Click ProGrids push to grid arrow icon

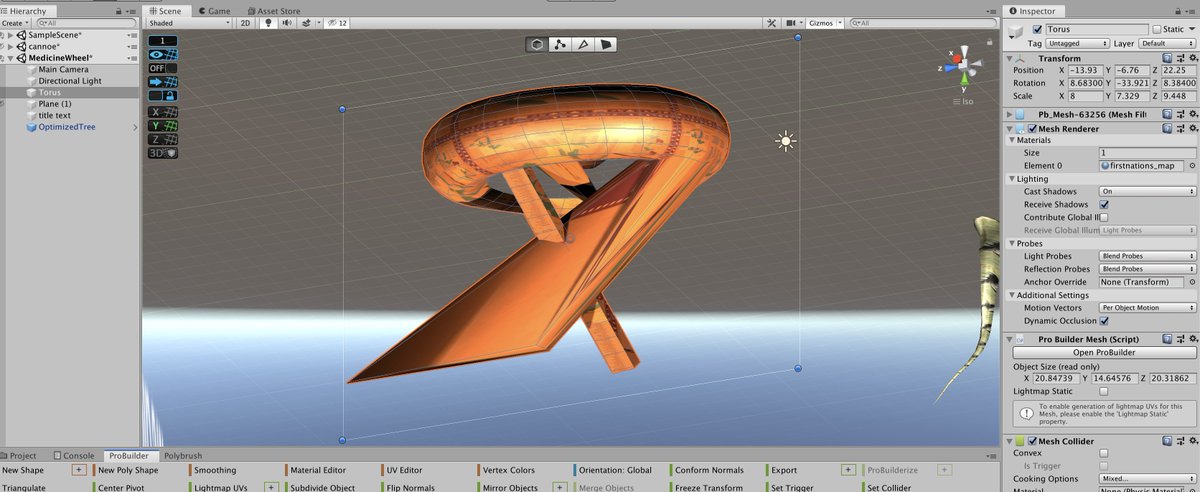163,82
